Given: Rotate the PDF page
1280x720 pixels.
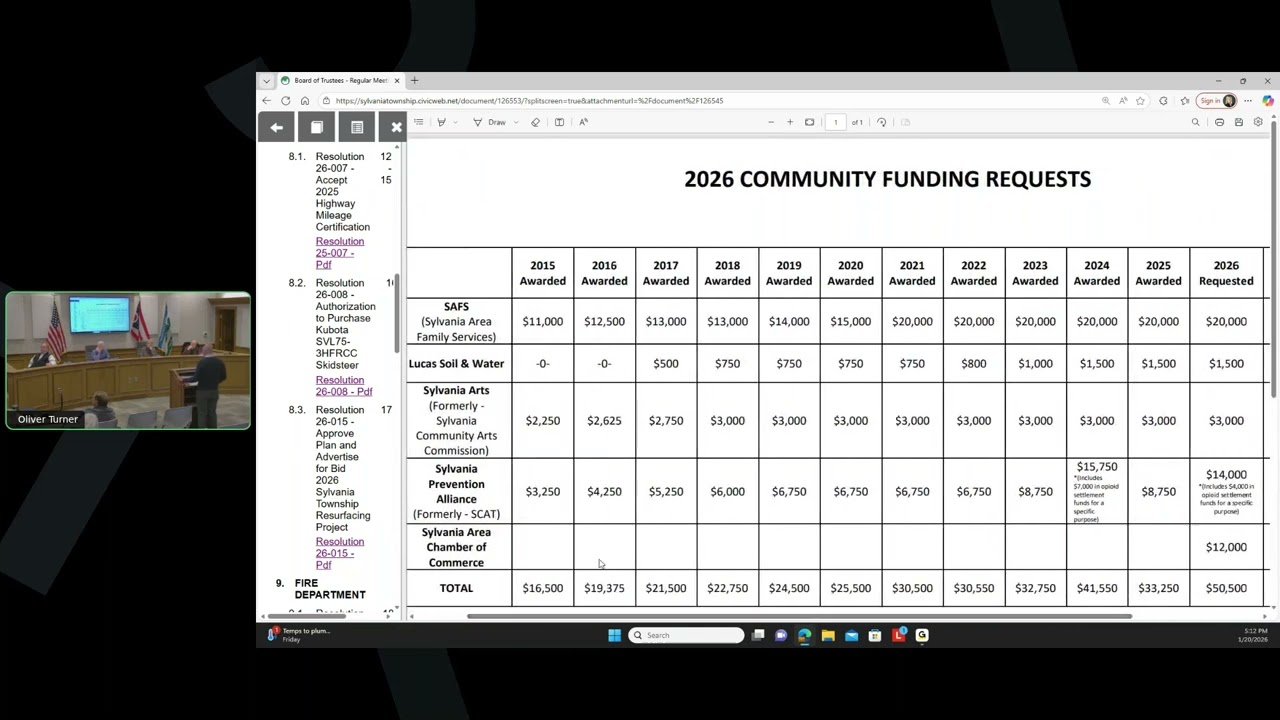Looking at the screenshot, I should [x=882, y=122].
